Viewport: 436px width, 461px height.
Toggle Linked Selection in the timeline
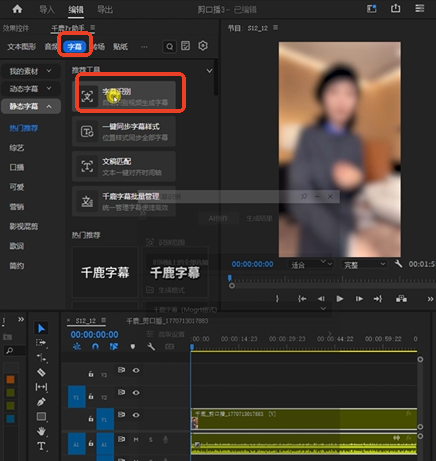[114, 347]
